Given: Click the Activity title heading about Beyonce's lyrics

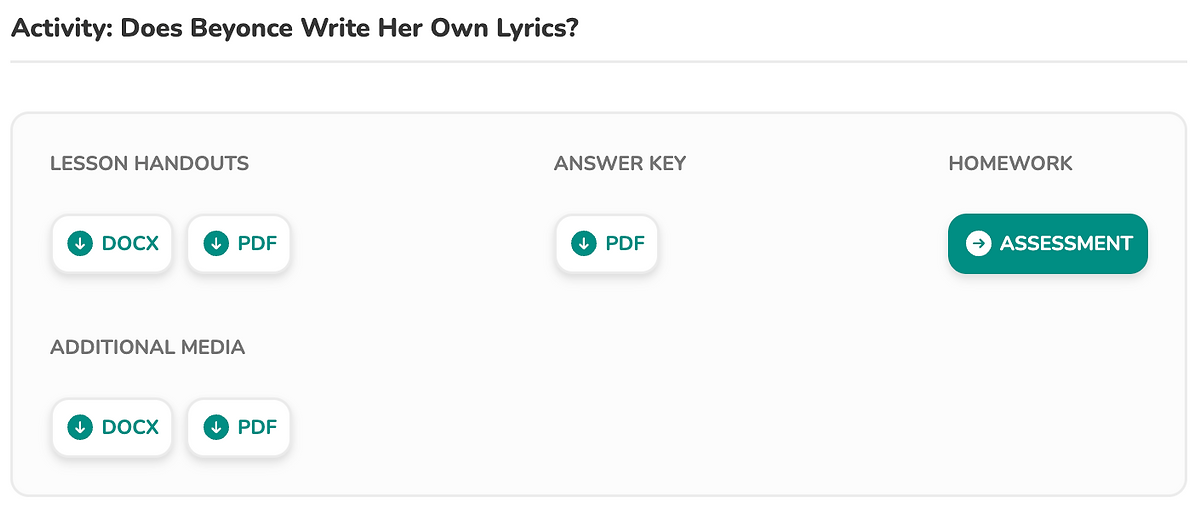Looking at the screenshot, I should pyautogui.click(x=295, y=27).
